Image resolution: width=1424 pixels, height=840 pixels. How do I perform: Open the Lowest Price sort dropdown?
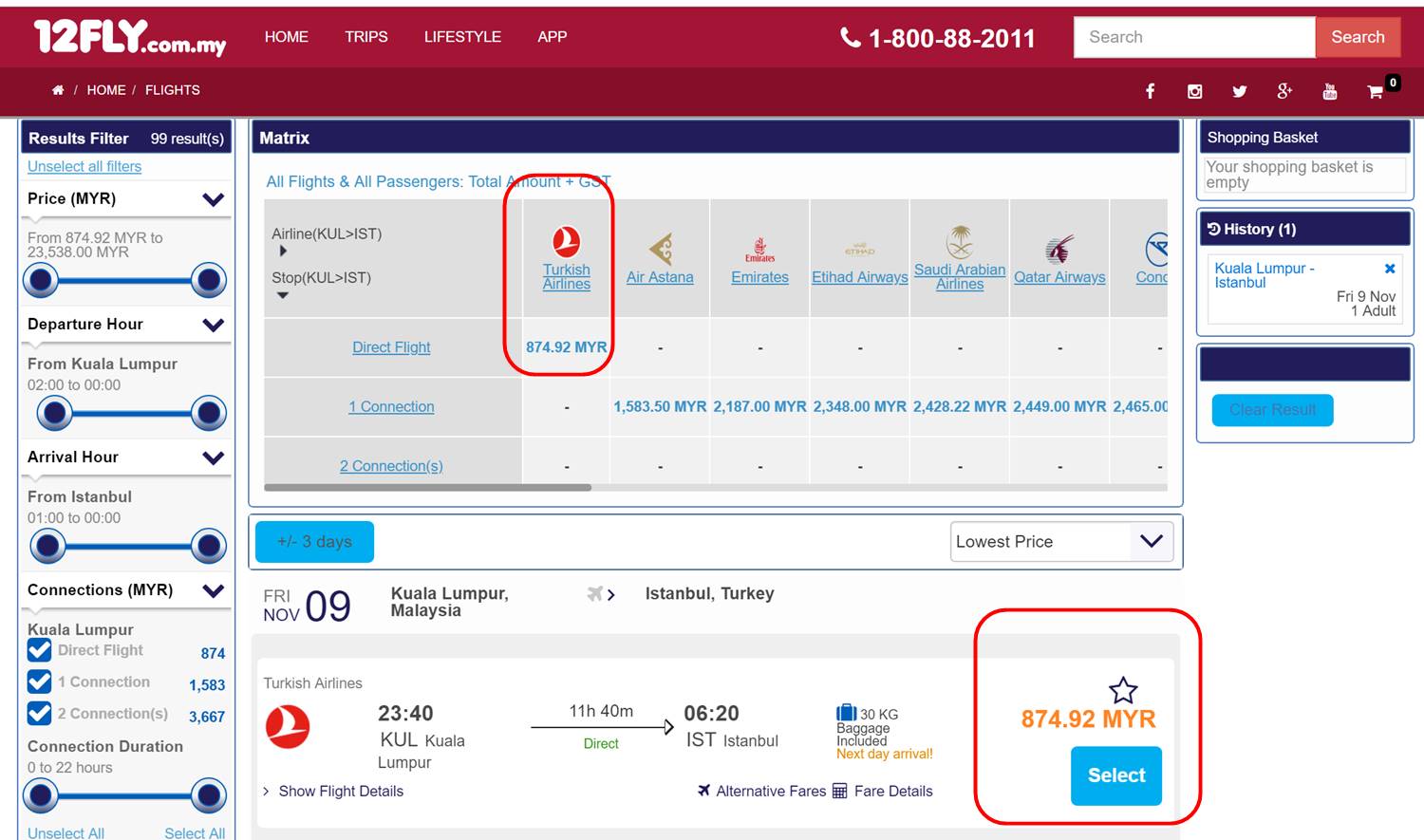(1061, 541)
